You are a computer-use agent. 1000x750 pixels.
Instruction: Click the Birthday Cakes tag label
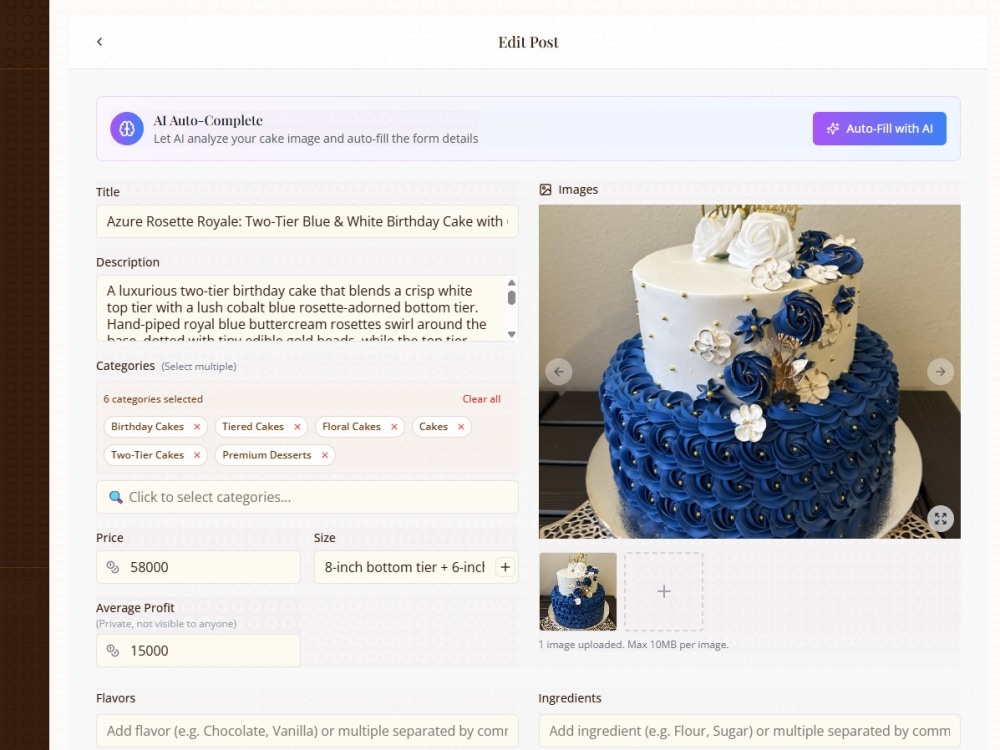pyautogui.click(x=147, y=427)
